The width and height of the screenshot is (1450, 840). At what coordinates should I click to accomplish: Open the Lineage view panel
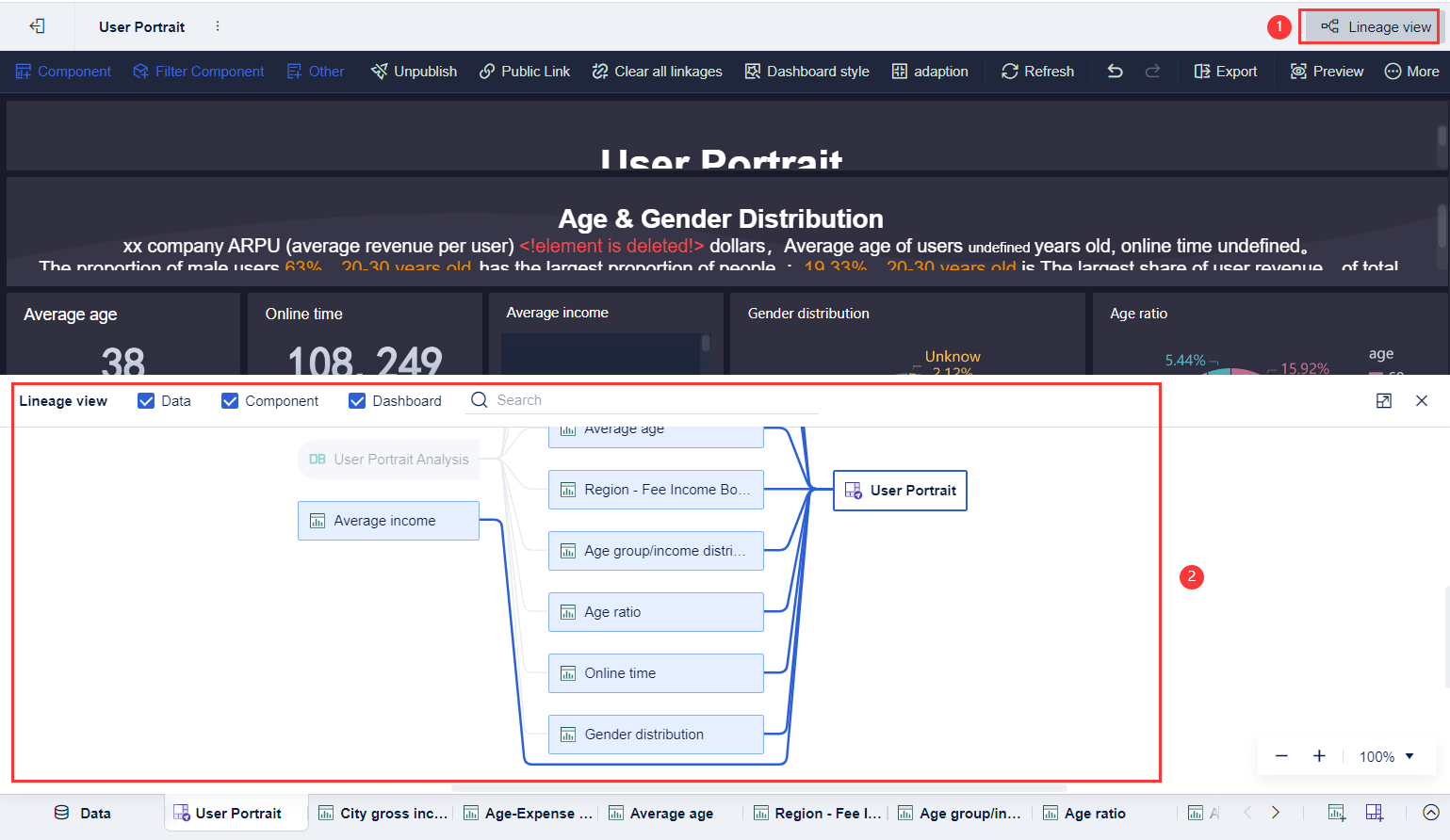tap(1368, 25)
